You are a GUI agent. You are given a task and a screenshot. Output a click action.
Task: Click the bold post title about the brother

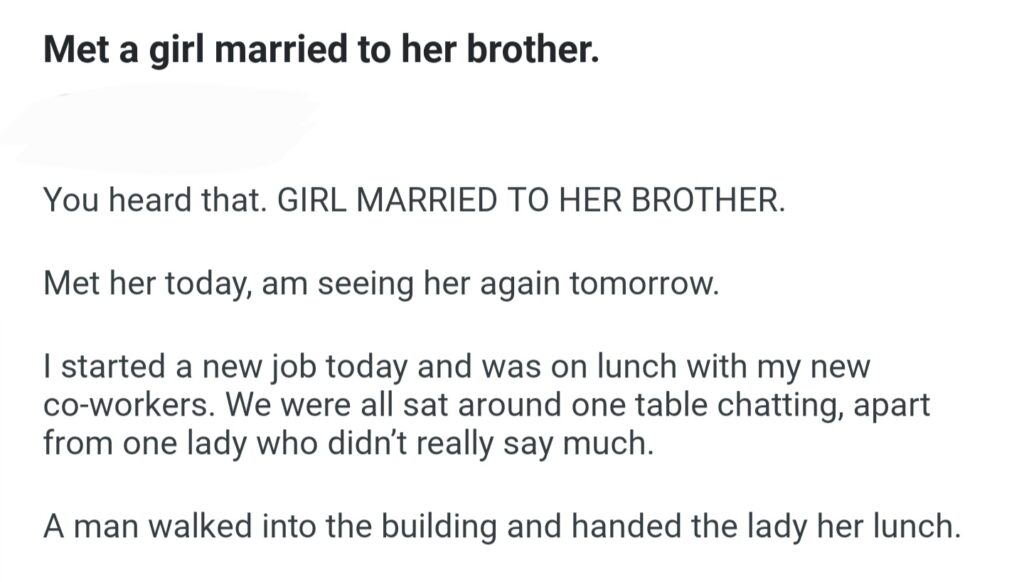(x=321, y=48)
